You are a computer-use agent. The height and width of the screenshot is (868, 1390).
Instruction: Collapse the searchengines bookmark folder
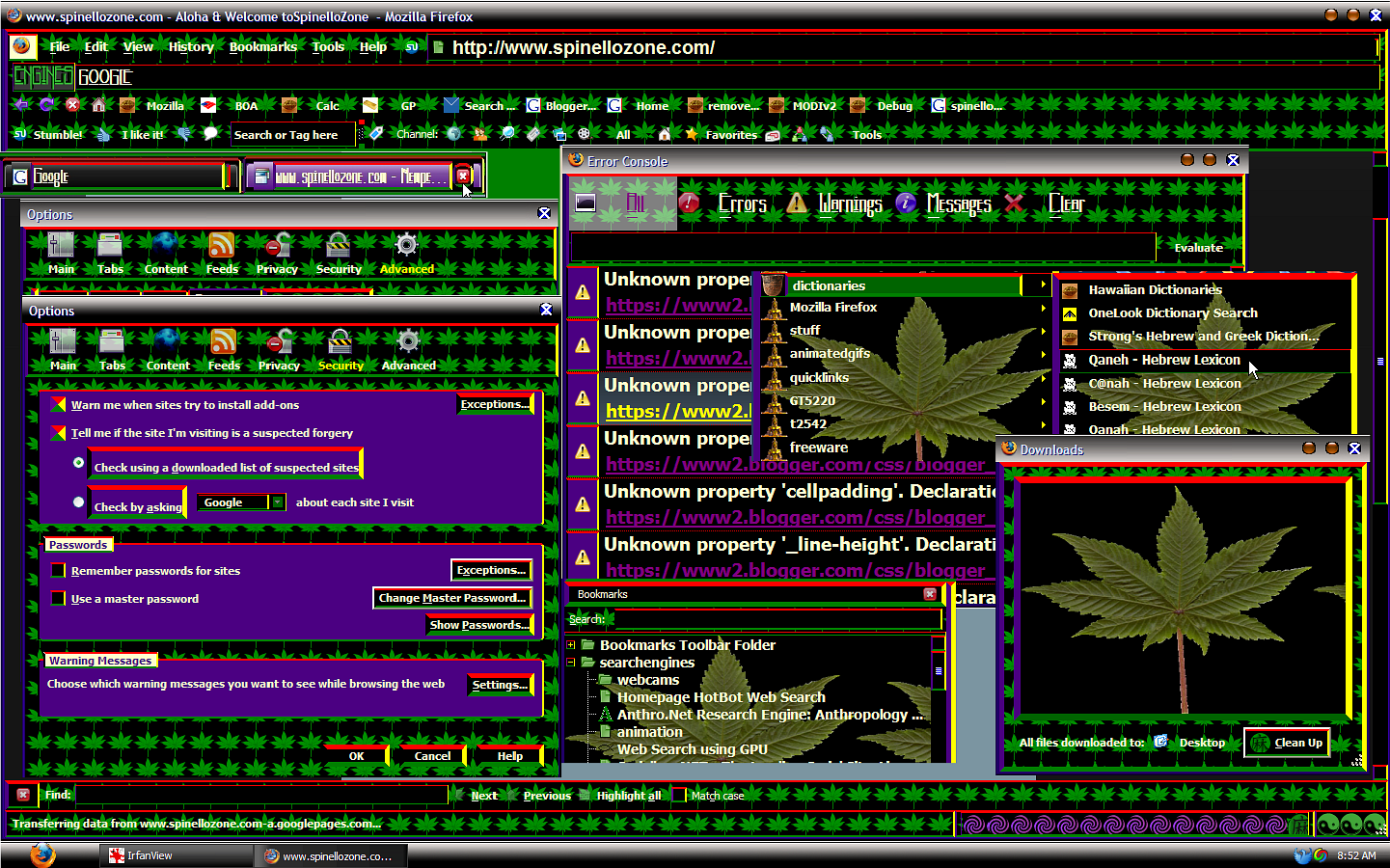[571, 663]
